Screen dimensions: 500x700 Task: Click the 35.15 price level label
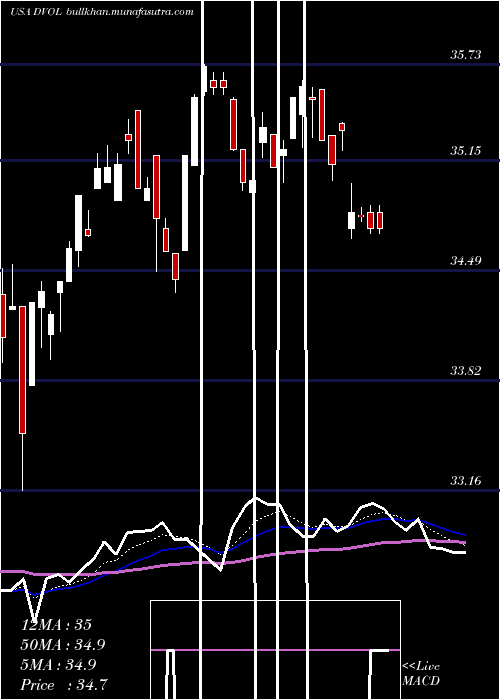coord(466,150)
